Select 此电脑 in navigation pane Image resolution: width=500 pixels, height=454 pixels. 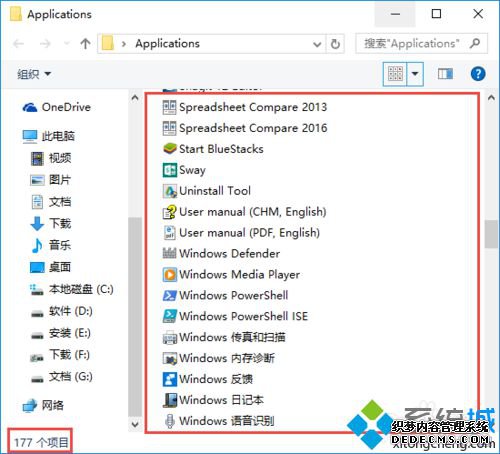[x=49, y=136]
